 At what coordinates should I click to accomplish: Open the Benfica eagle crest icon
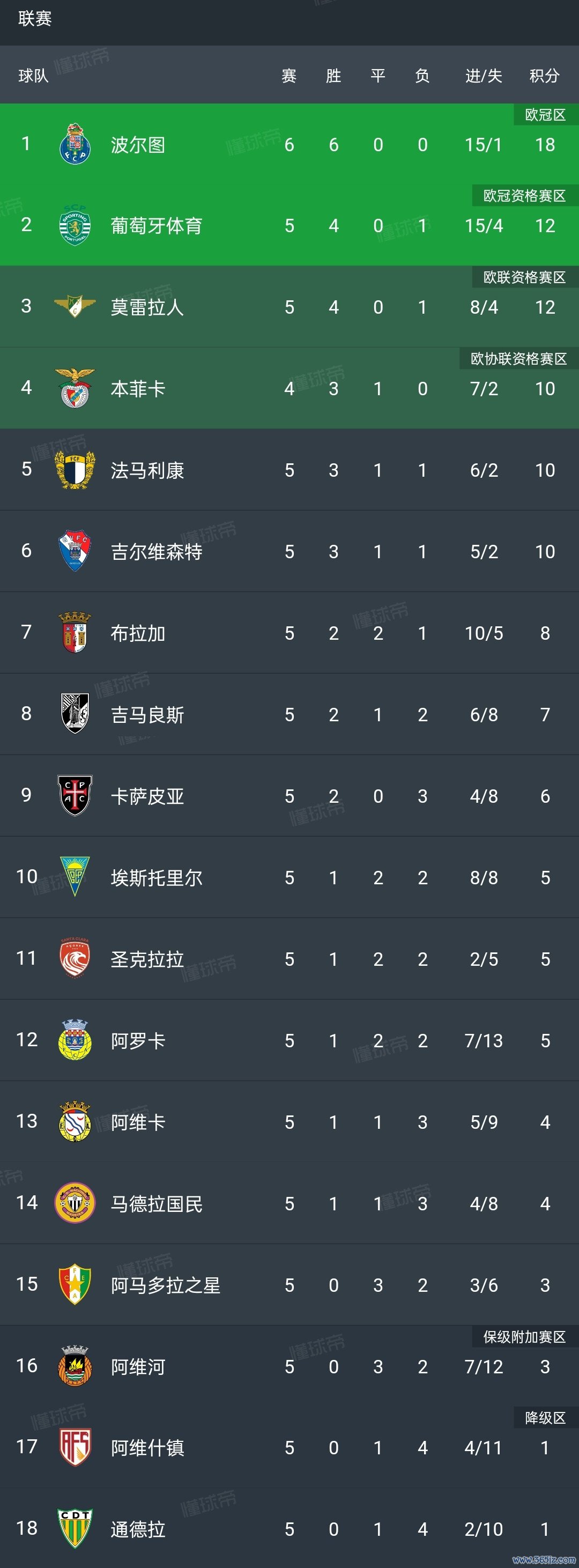(75, 388)
